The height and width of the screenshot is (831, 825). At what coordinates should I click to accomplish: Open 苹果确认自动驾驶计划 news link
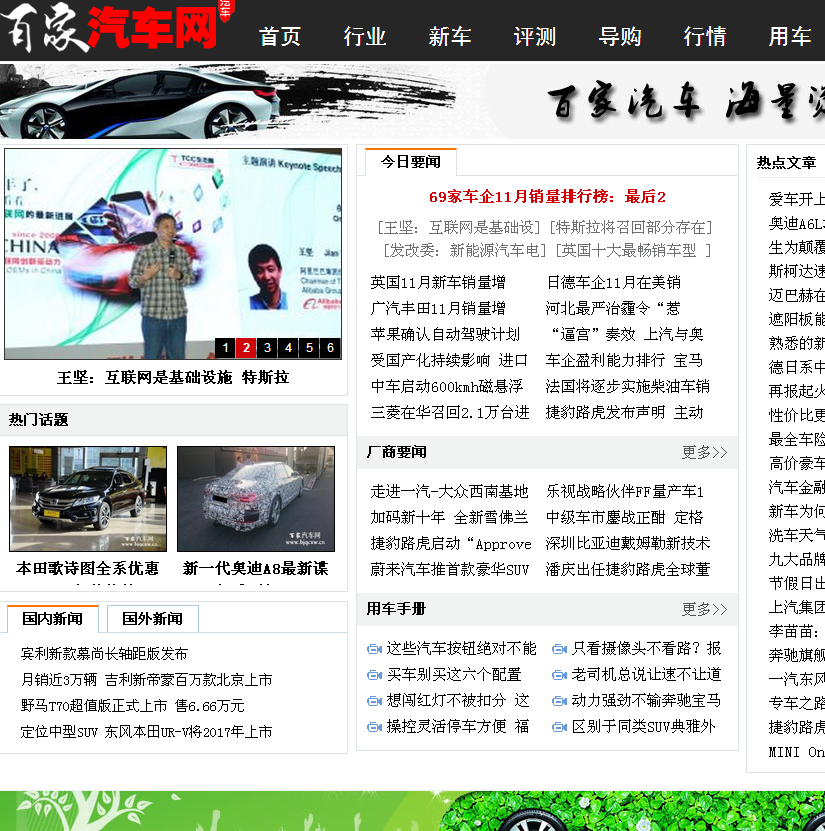445,334
